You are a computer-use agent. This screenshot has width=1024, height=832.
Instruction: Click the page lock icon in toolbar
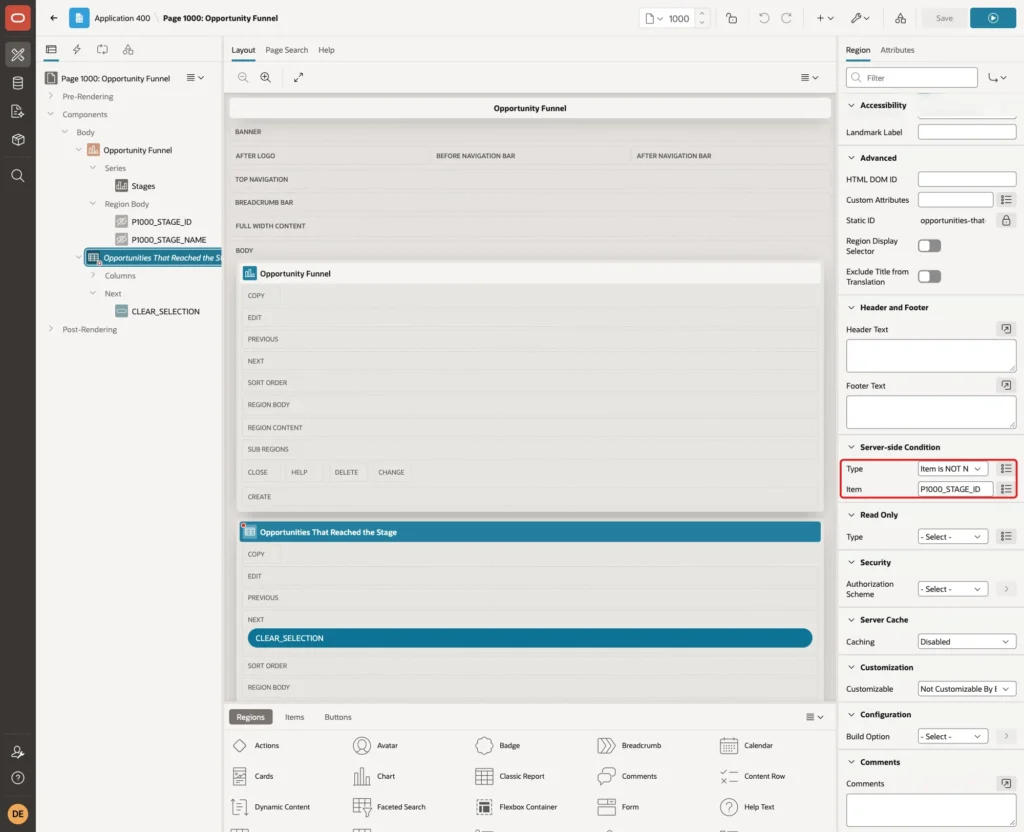click(x=731, y=18)
